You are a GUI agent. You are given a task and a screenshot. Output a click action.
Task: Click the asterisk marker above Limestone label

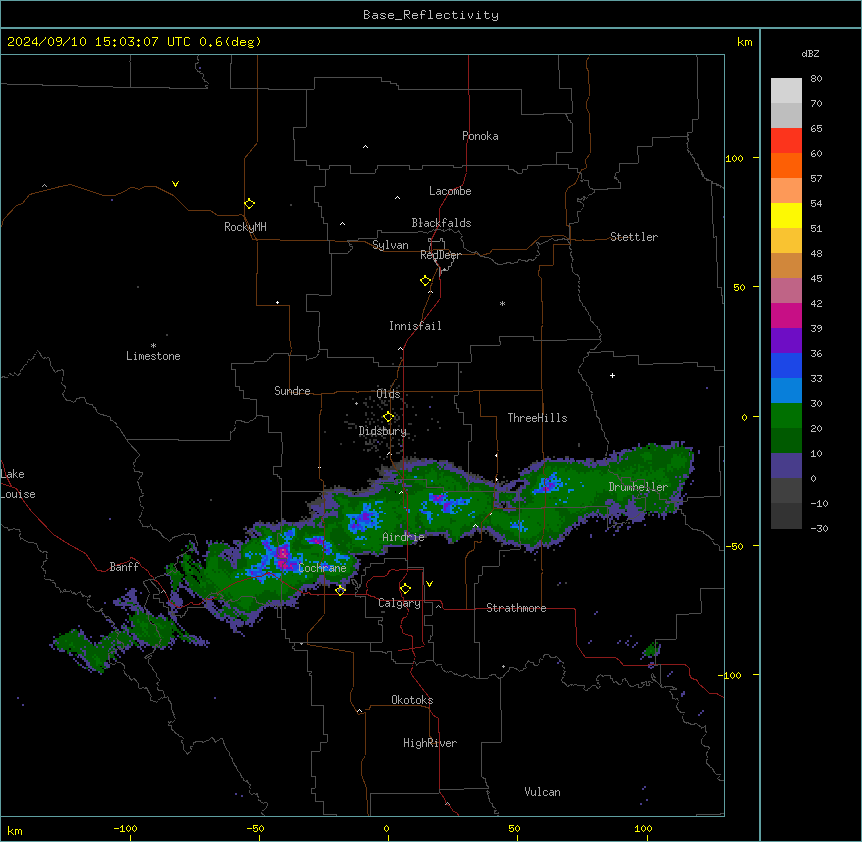coord(153,346)
